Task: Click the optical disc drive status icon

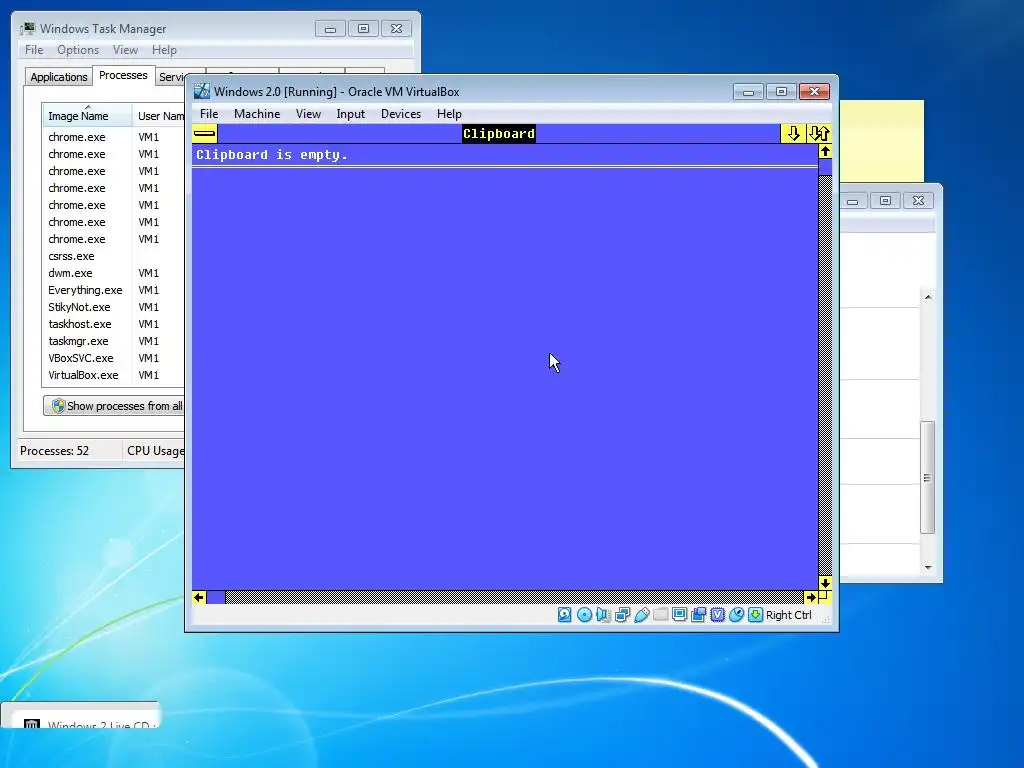Action: pyautogui.click(x=584, y=615)
